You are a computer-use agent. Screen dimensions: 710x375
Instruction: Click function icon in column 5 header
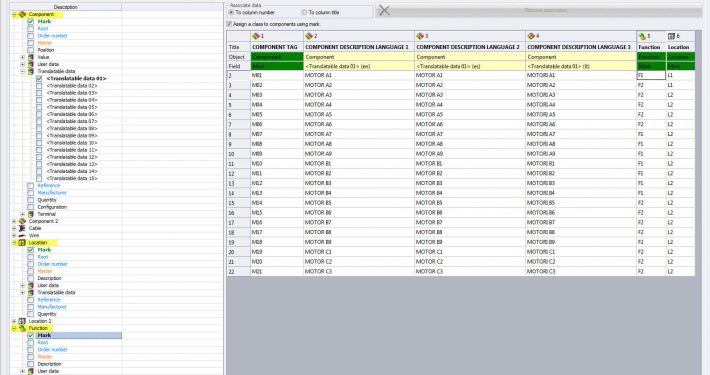click(642, 36)
